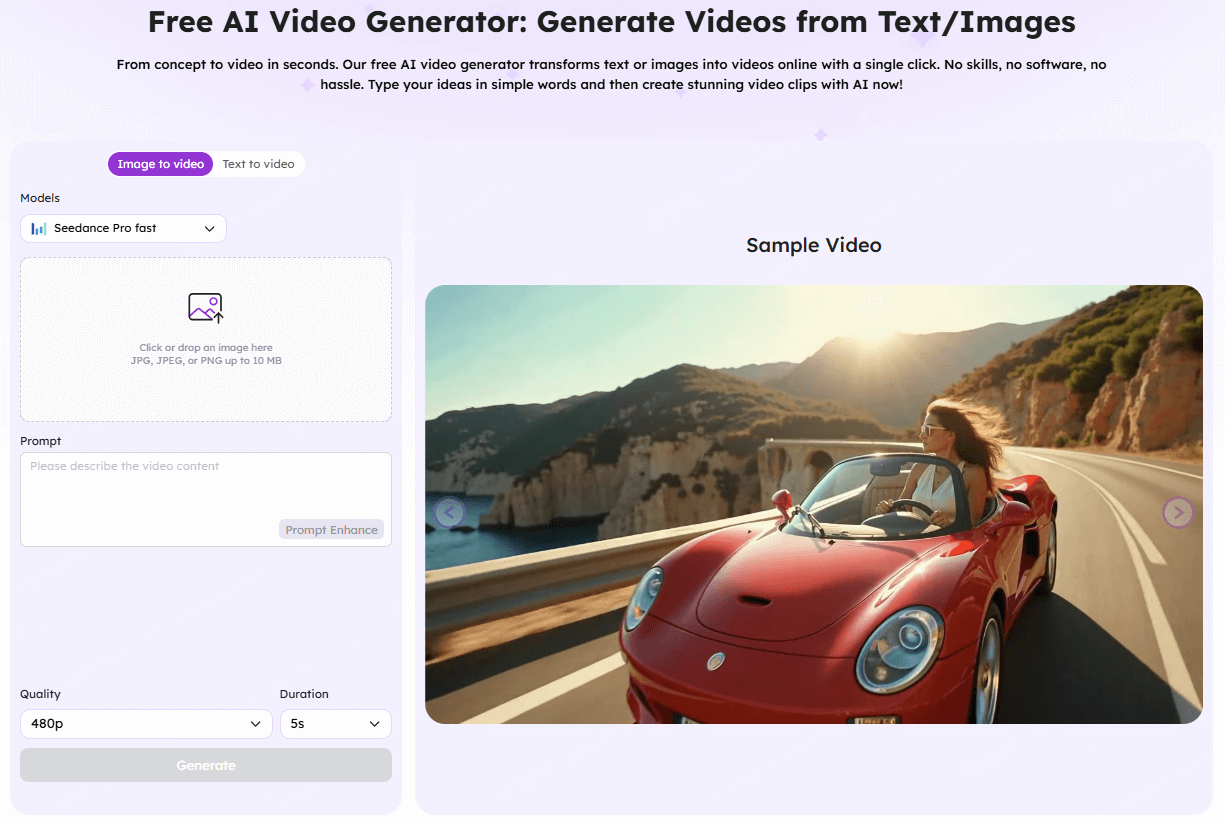Click the chevron on the Models selector
Screen dimensions: 1225x824
pyautogui.click(x=210, y=228)
